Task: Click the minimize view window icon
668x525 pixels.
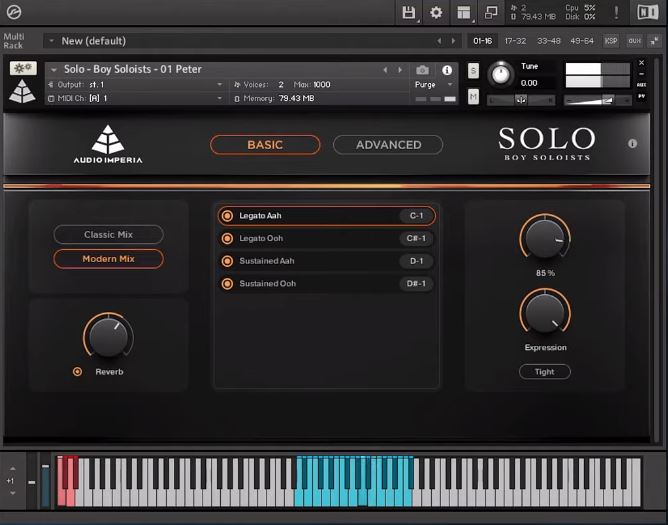Action: [x=491, y=12]
